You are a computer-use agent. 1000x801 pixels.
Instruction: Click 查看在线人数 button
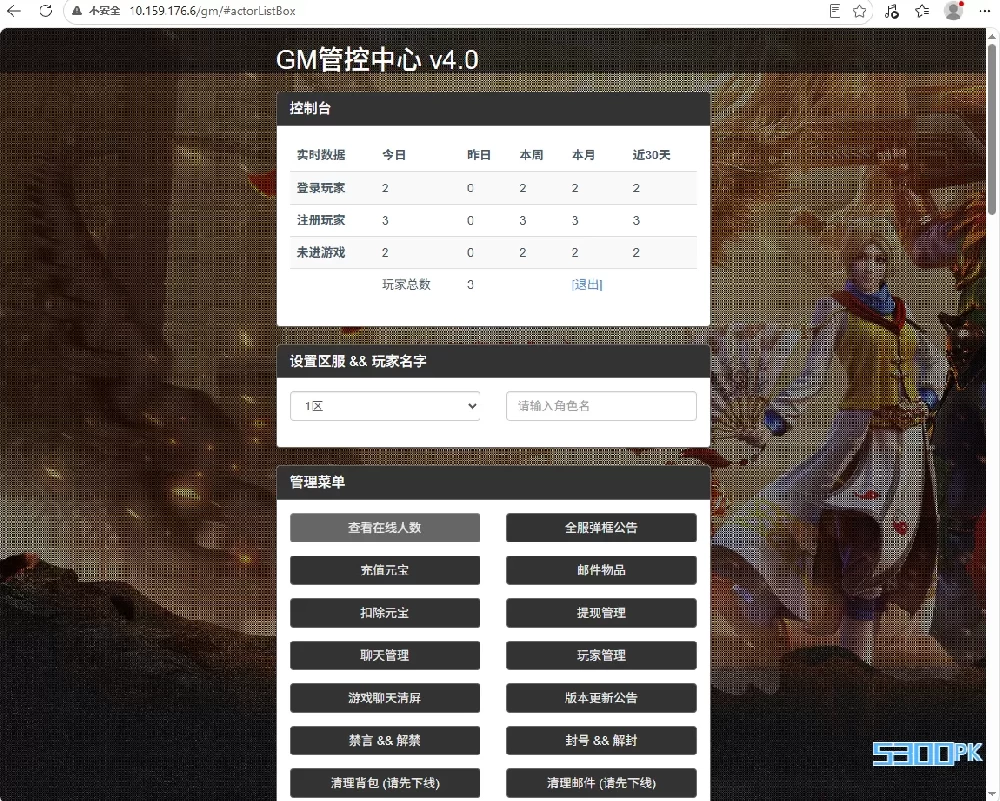[x=385, y=527]
